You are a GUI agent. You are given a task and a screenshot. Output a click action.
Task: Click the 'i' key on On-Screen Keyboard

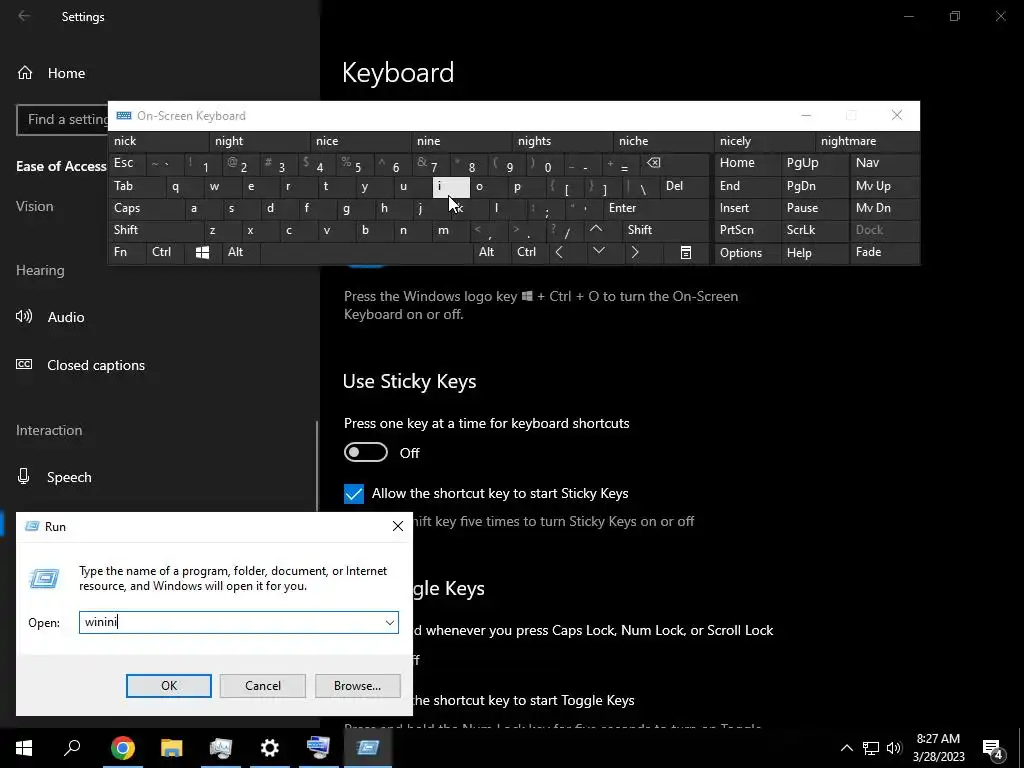pyautogui.click(x=451, y=187)
